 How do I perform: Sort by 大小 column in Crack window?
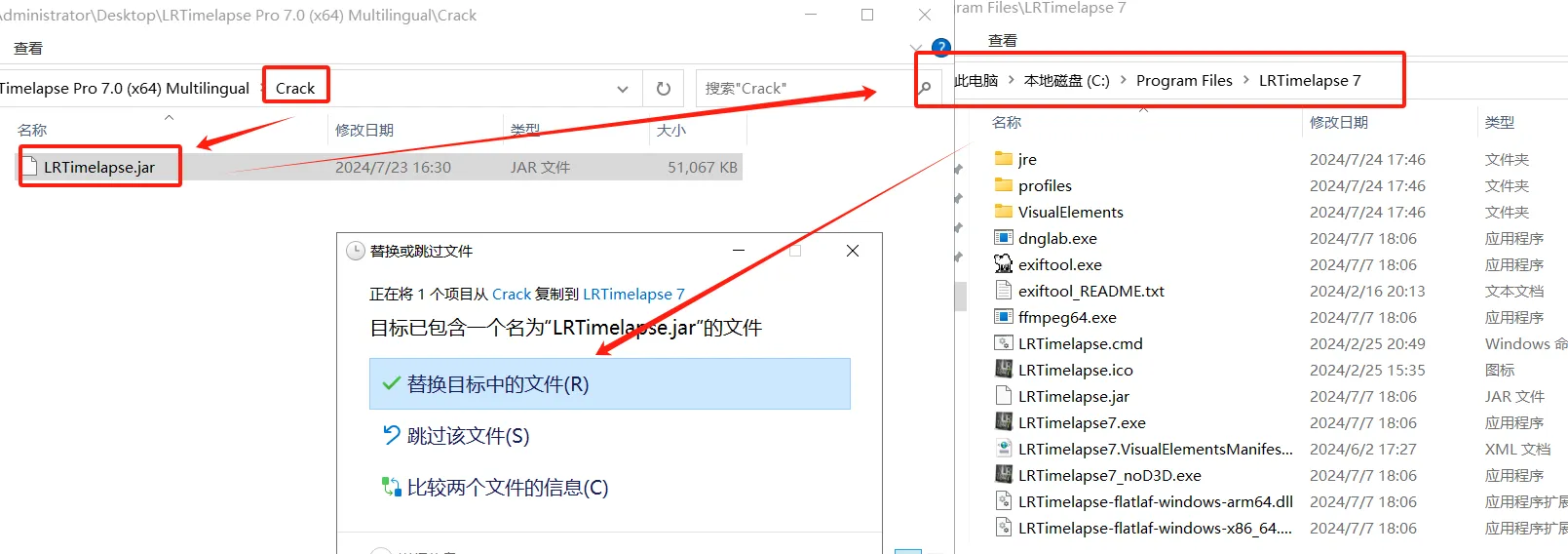(x=671, y=130)
